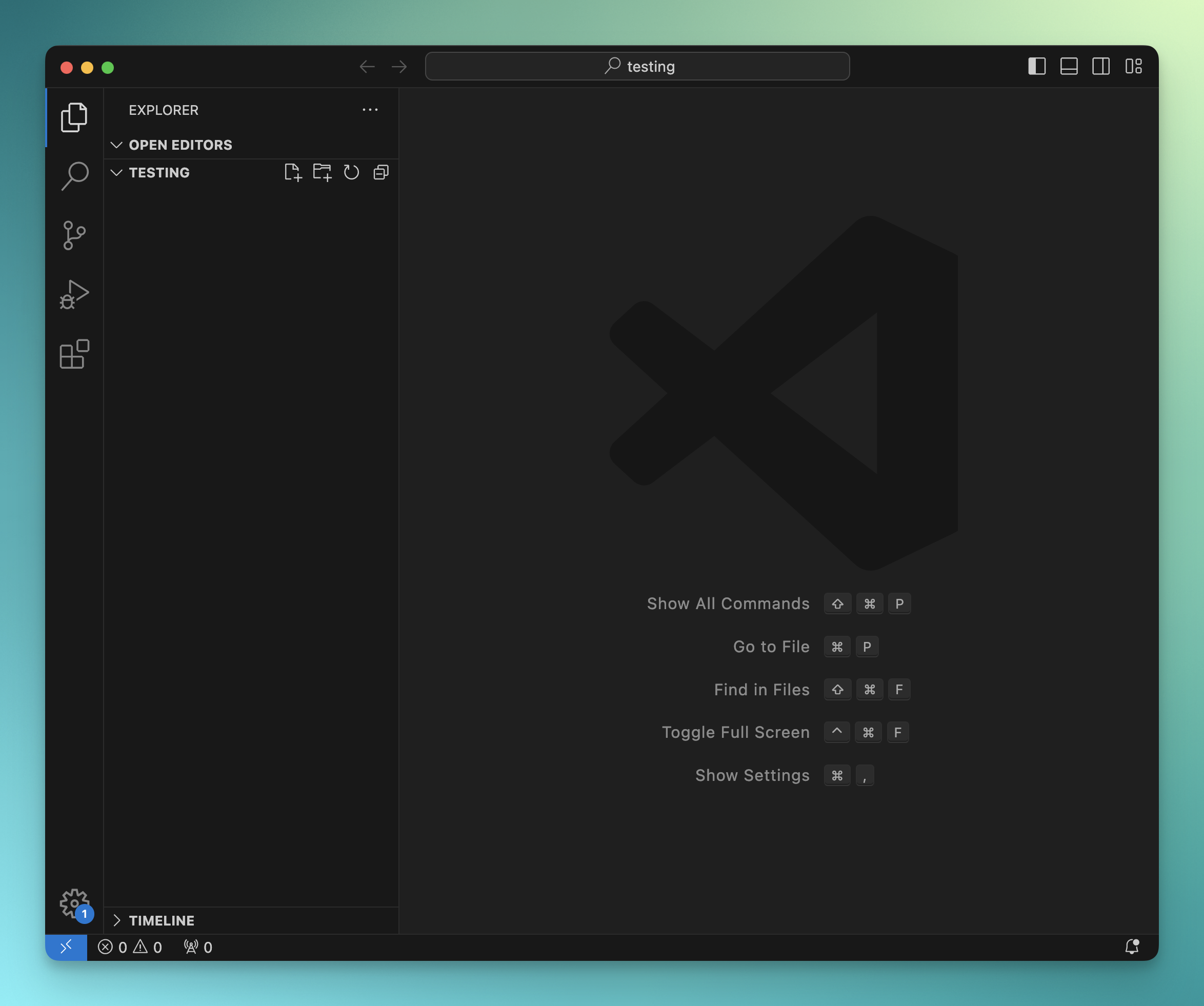The width and height of the screenshot is (1204, 1006).
Task: Open Explorer views and more actions menu
Action: pyautogui.click(x=370, y=110)
